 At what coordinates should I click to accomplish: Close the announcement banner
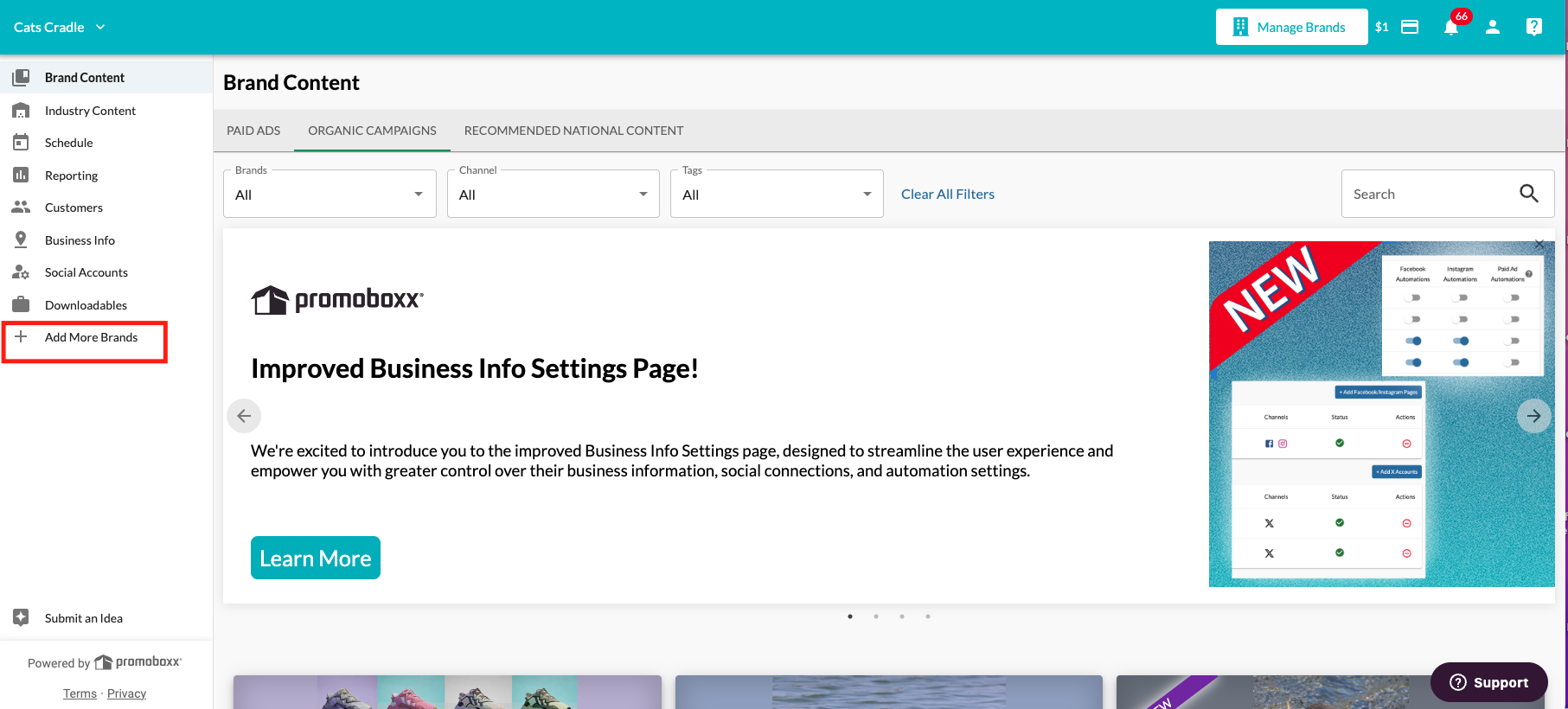[1539, 245]
